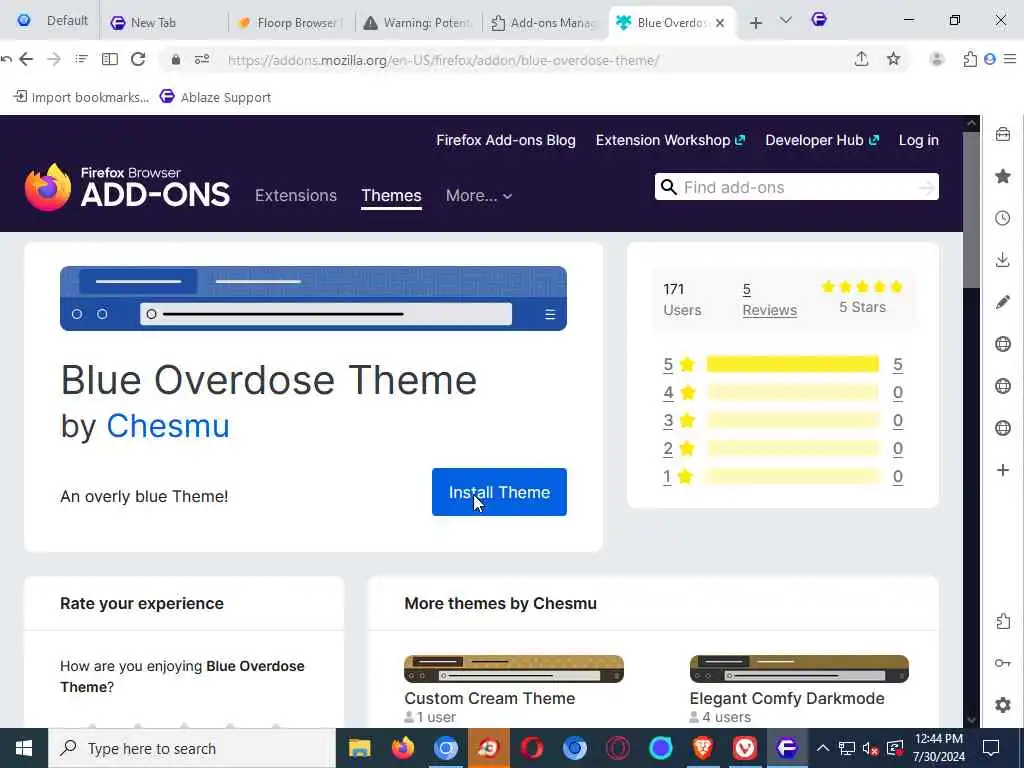Click the Floorp icon right of tab chevron
Viewport: 1024px width, 768px height.
(819, 20)
